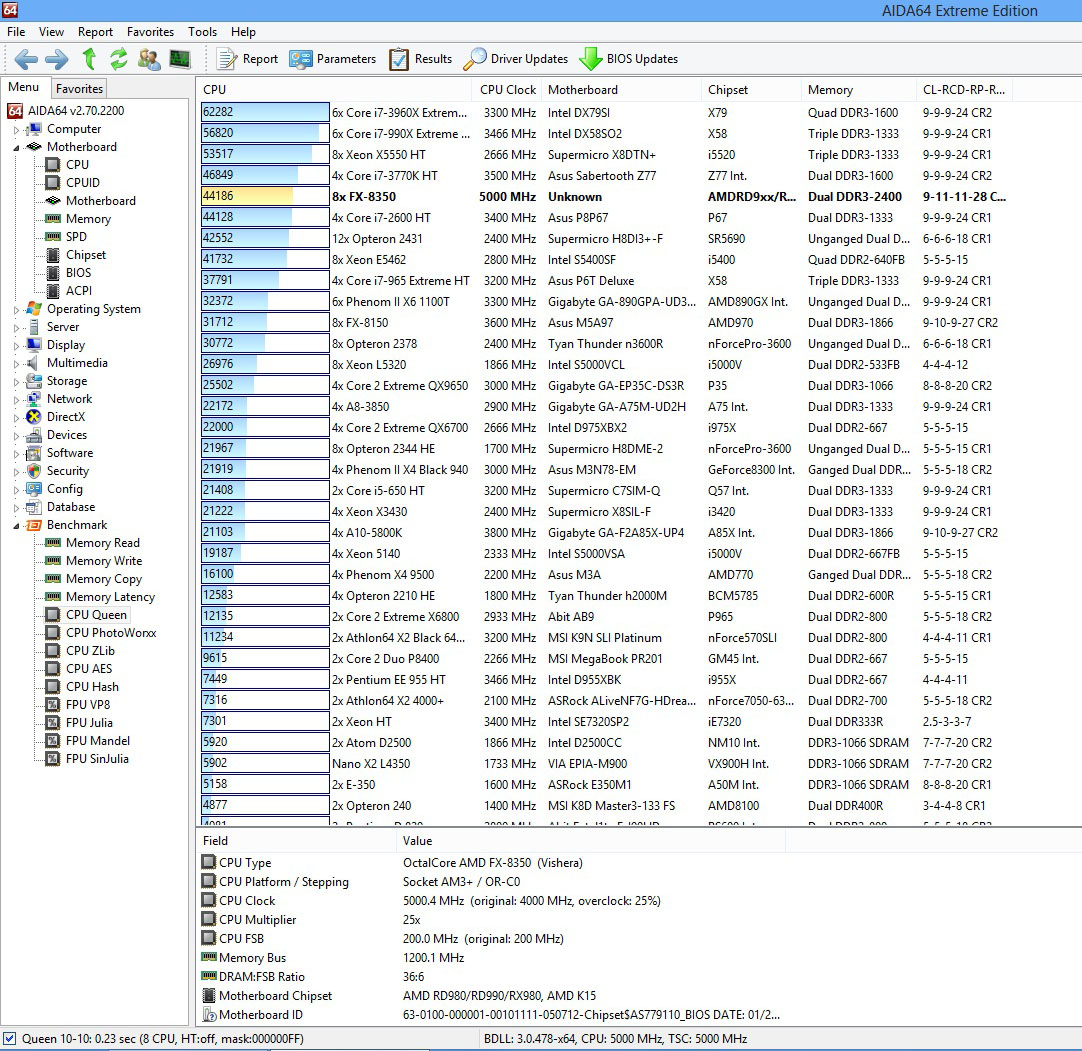
Task: Click the green Up arrow icon
Action: coord(89,59)
